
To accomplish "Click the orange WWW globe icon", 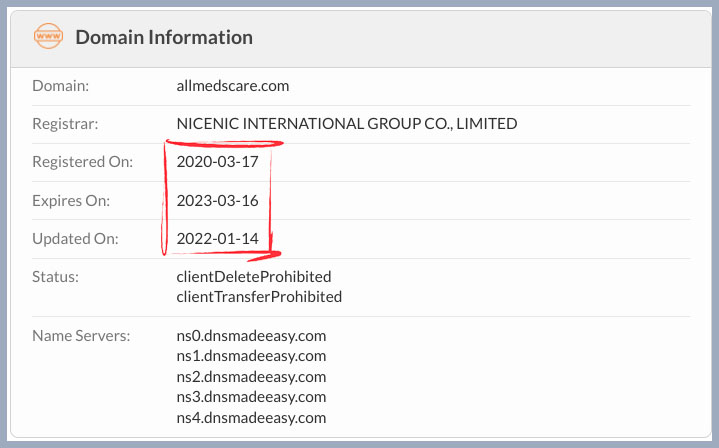I will pos(48,38).
